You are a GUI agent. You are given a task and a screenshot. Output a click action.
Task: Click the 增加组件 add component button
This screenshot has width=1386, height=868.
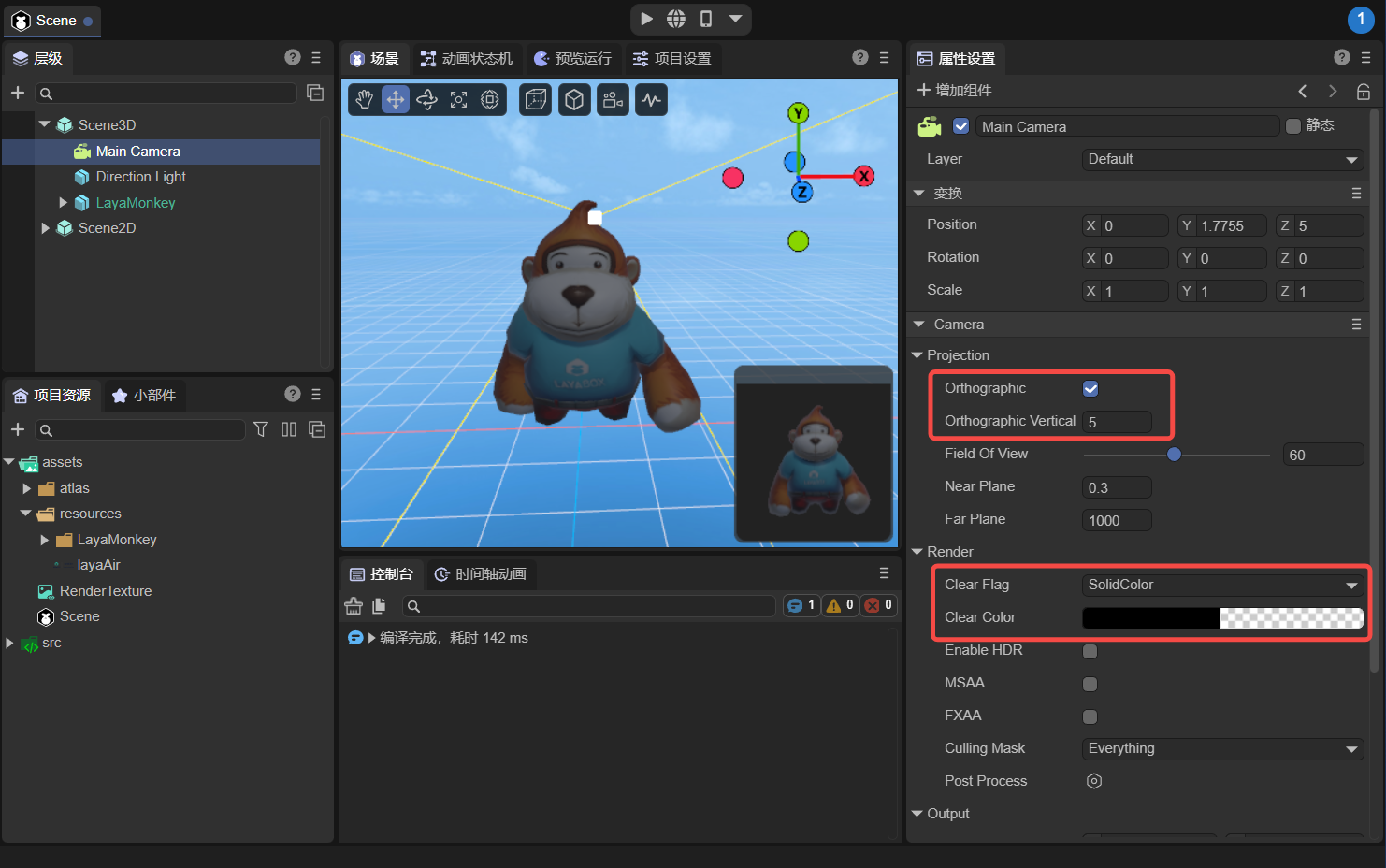954,90
